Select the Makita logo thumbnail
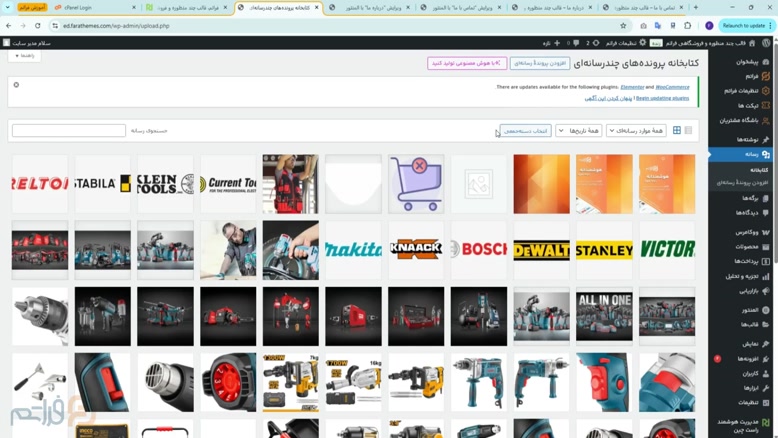The image size is (778, 438). (353, 250)
